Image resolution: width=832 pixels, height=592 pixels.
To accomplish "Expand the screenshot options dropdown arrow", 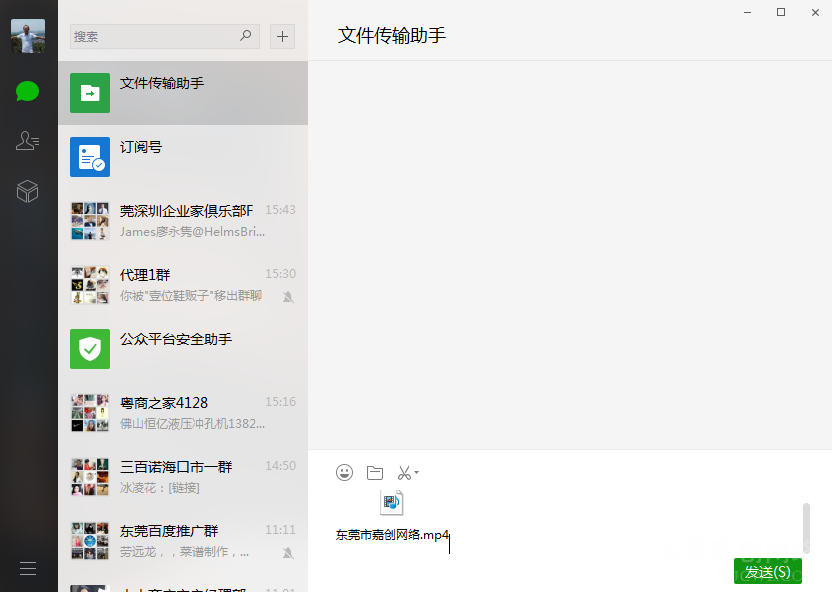I will 417,472.
